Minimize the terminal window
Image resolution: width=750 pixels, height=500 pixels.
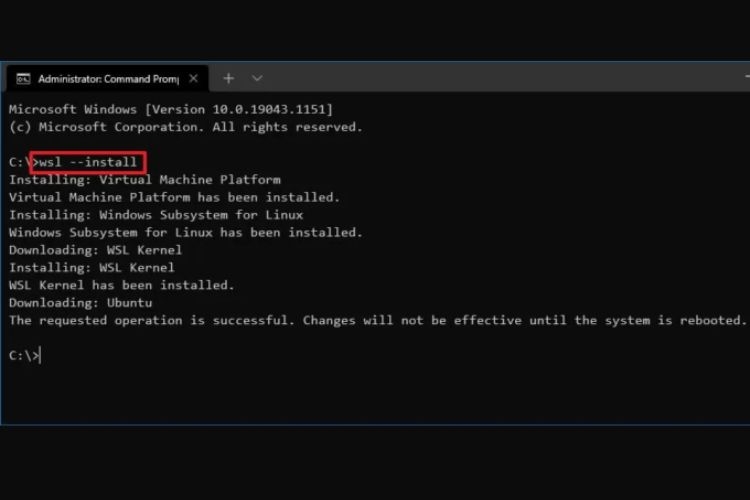[x=747, y=77]
